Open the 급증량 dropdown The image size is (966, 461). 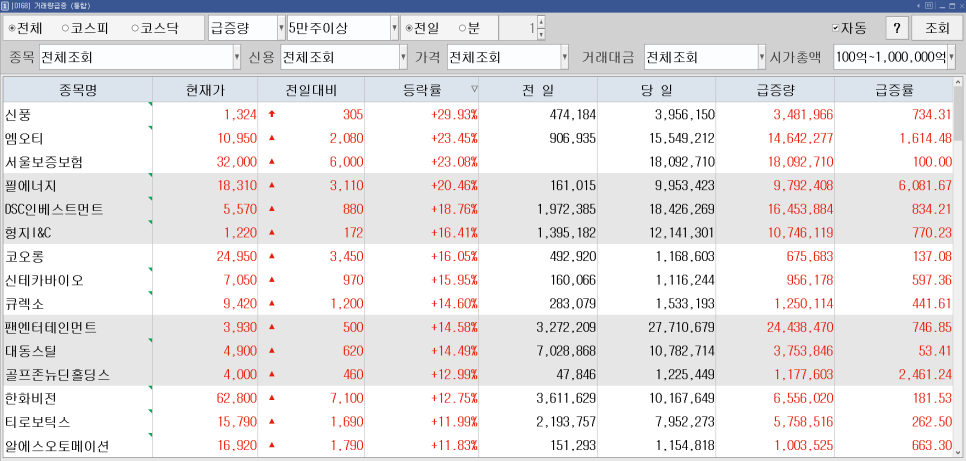point(246,28)
